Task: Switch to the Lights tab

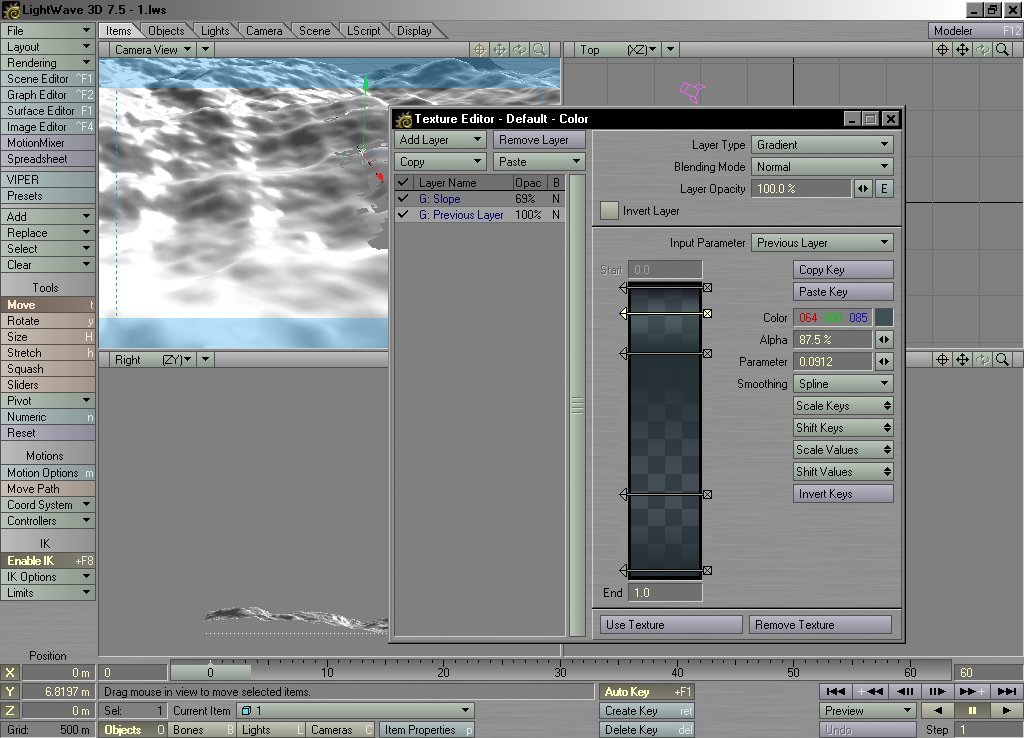Action: click(x=215, y=31)
